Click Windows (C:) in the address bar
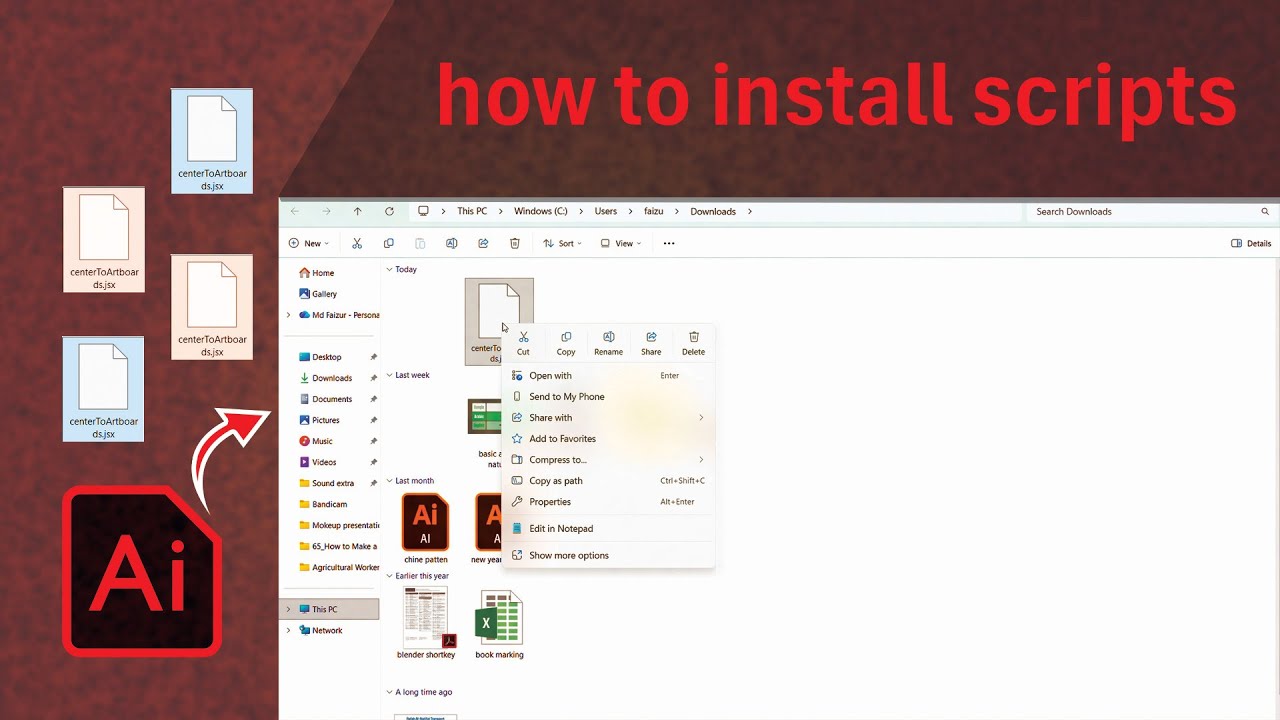This screenshot has width=1280, height=720. coord(540,211)
